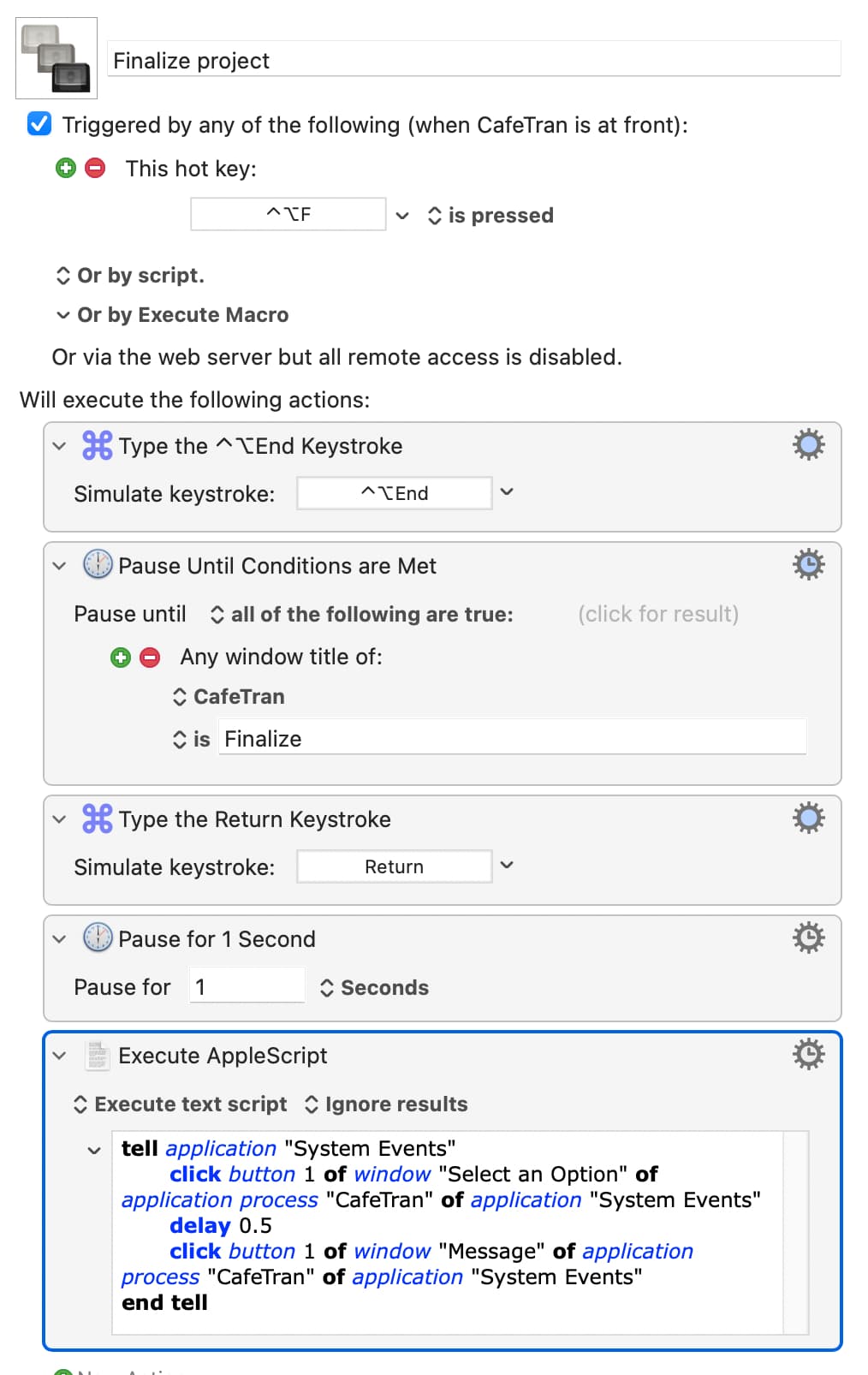The height and width of the screenshot is (1375, 868).
Task: Open gear menu for End Keystroke action
Action: tap(808, 444)
